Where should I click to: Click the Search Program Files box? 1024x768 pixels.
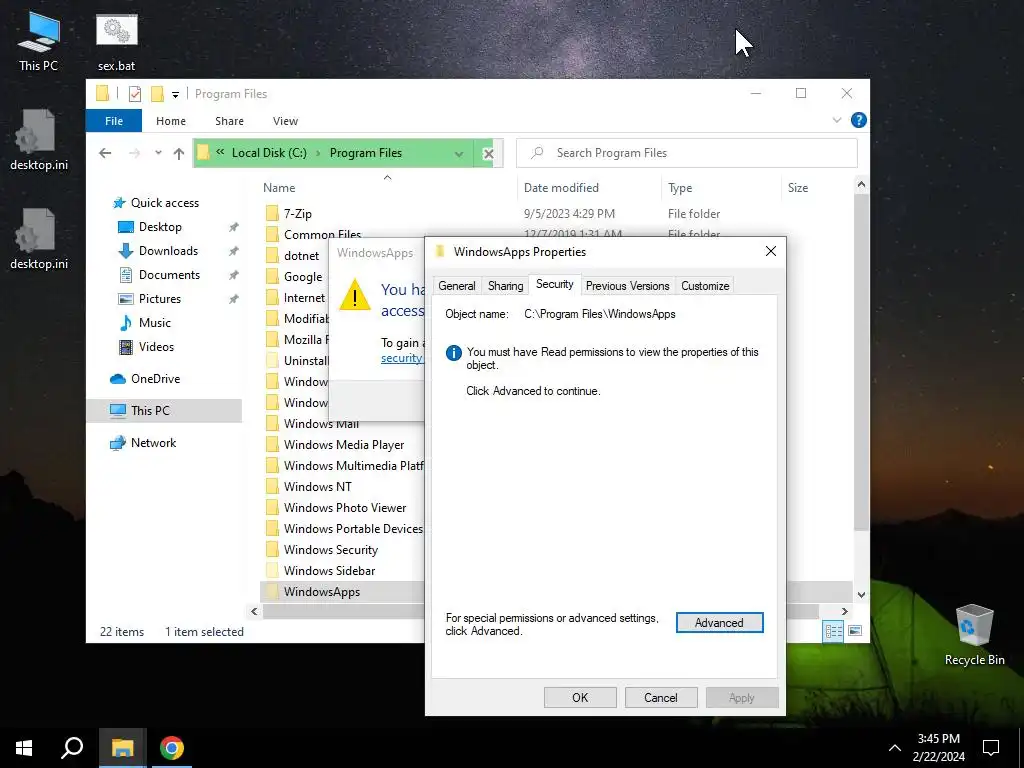click(x=686, y=153)
